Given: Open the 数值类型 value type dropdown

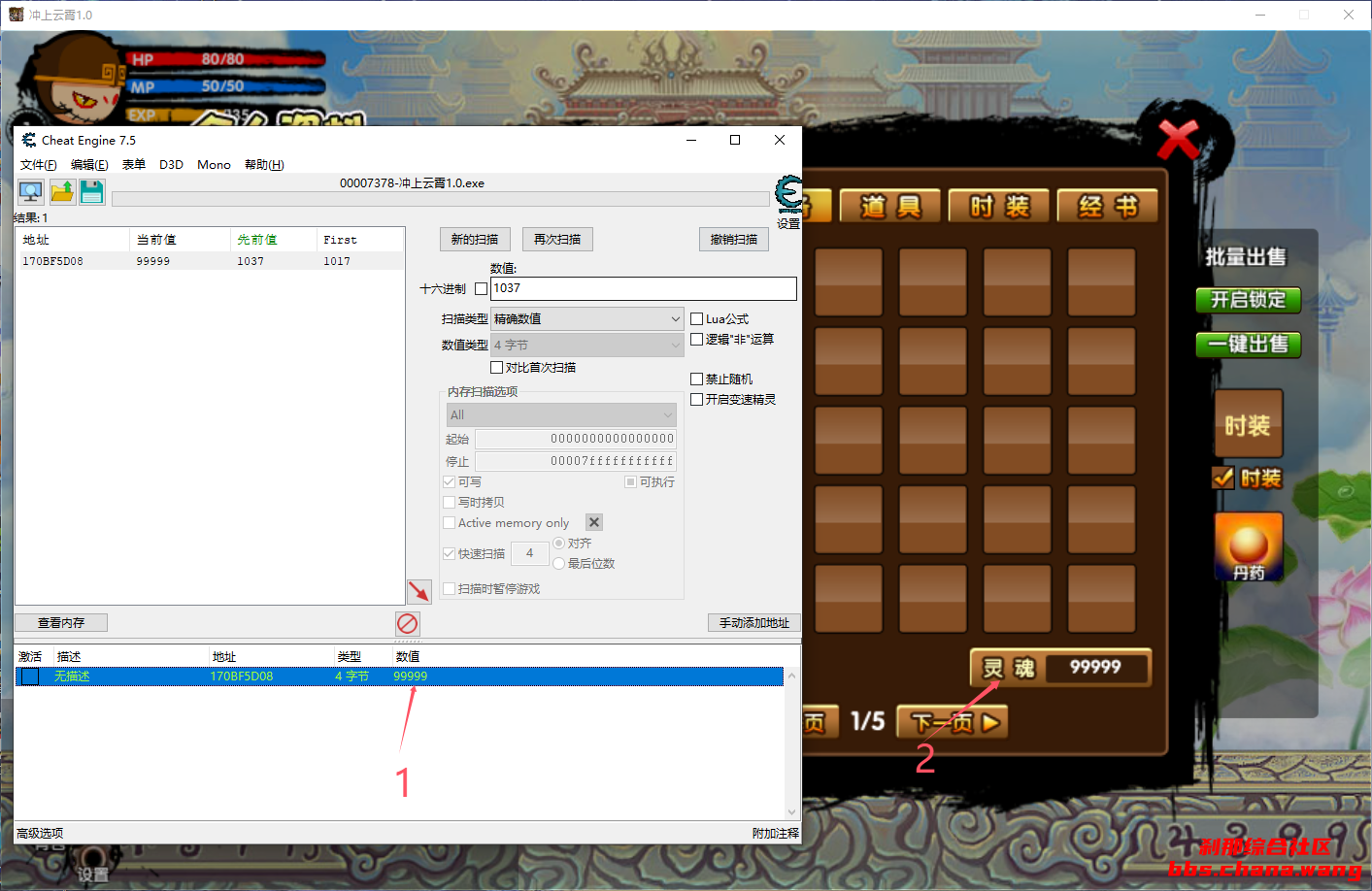Looking at the screenshot, I should (x=586, y=346).
